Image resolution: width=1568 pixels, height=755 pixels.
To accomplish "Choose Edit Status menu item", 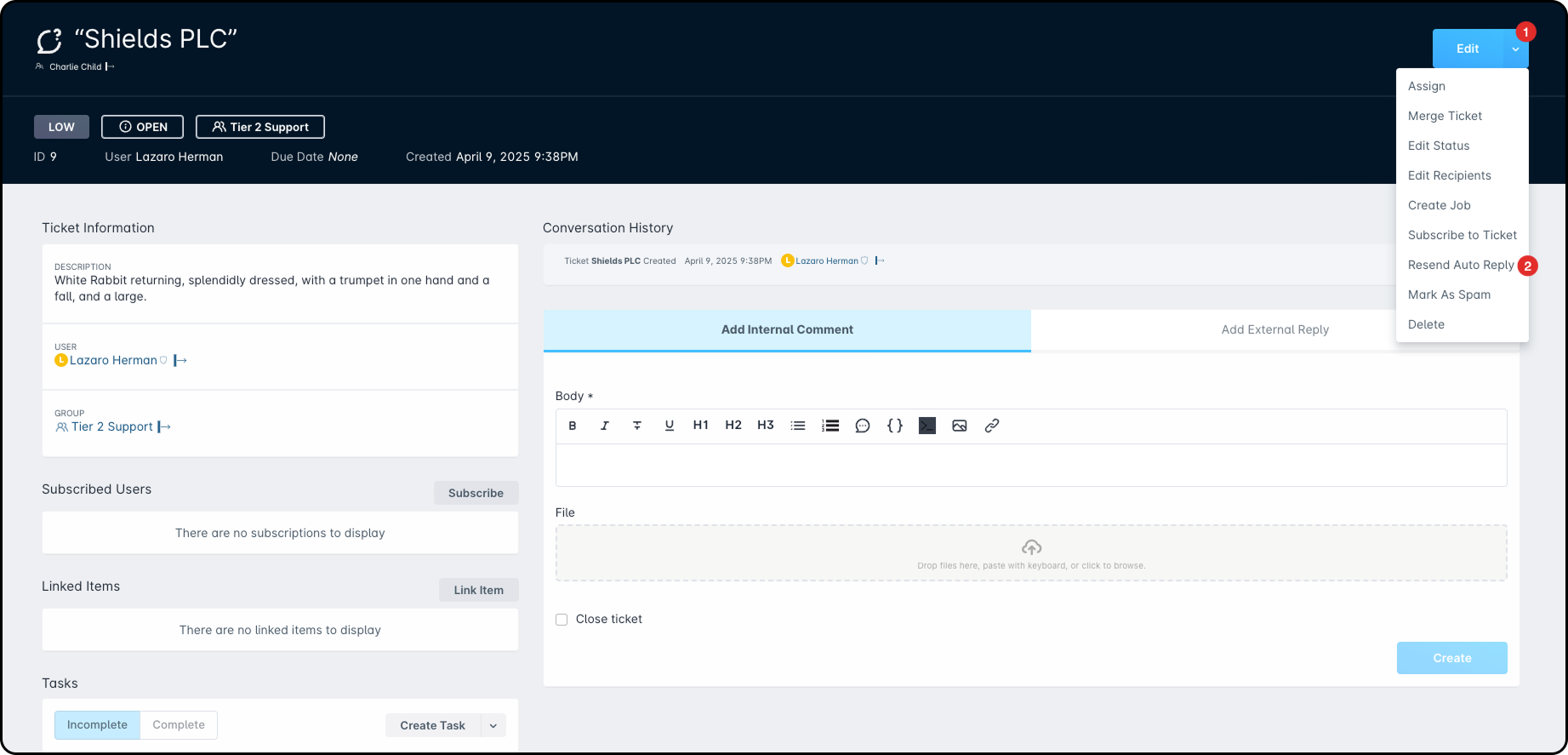I will pyautogui.click(x=1462, y=146).
